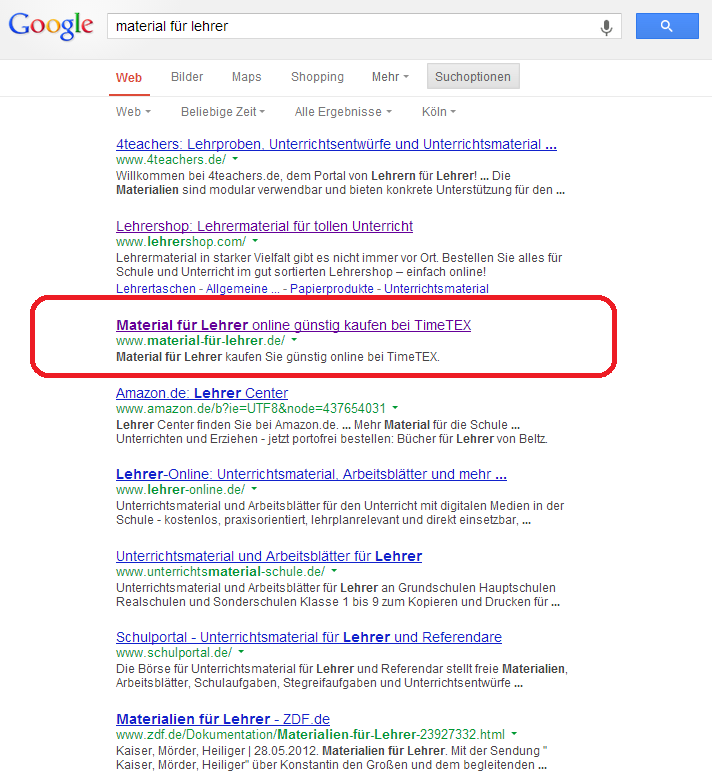
Task: Open the Papierprodukte sitelink
Action: (332, 289)
